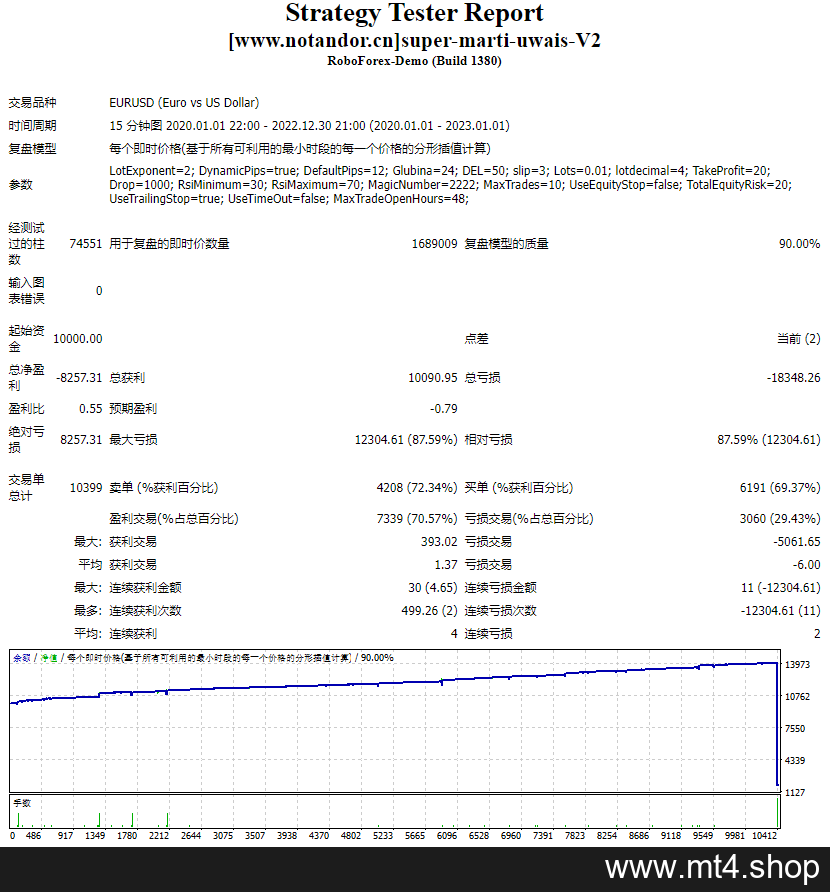The width and height of the screenshot is (830, 892).
Task: Click the 用于复盘的即时价数量 label
Action: [x=170, y=244]
